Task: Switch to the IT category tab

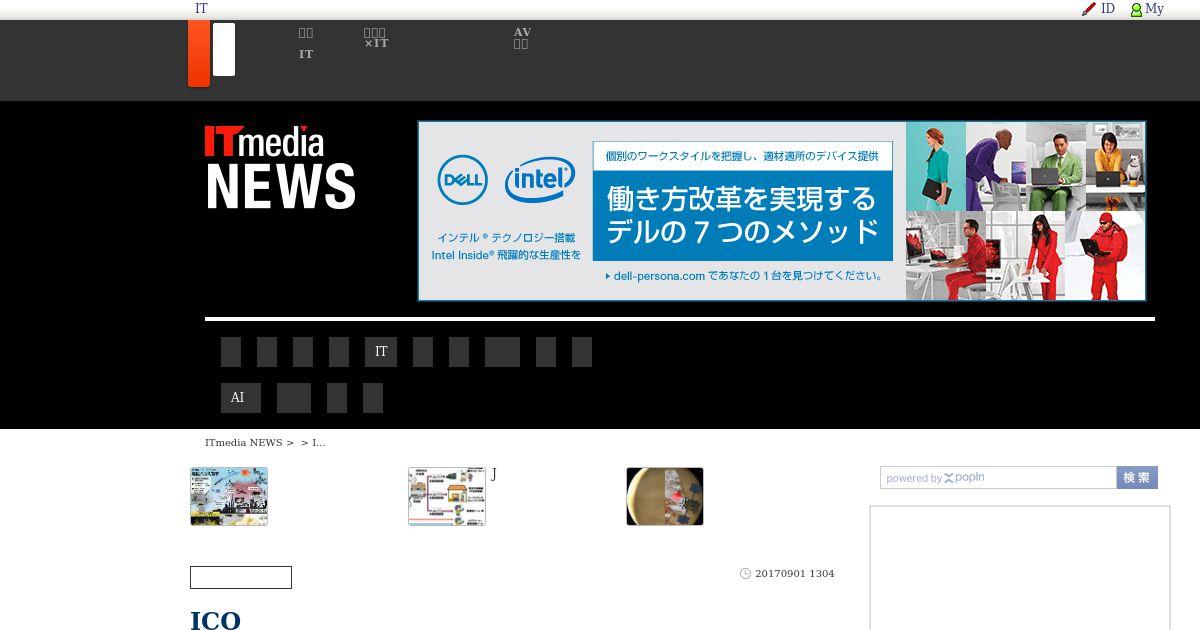Action: (x=381, y=352)
